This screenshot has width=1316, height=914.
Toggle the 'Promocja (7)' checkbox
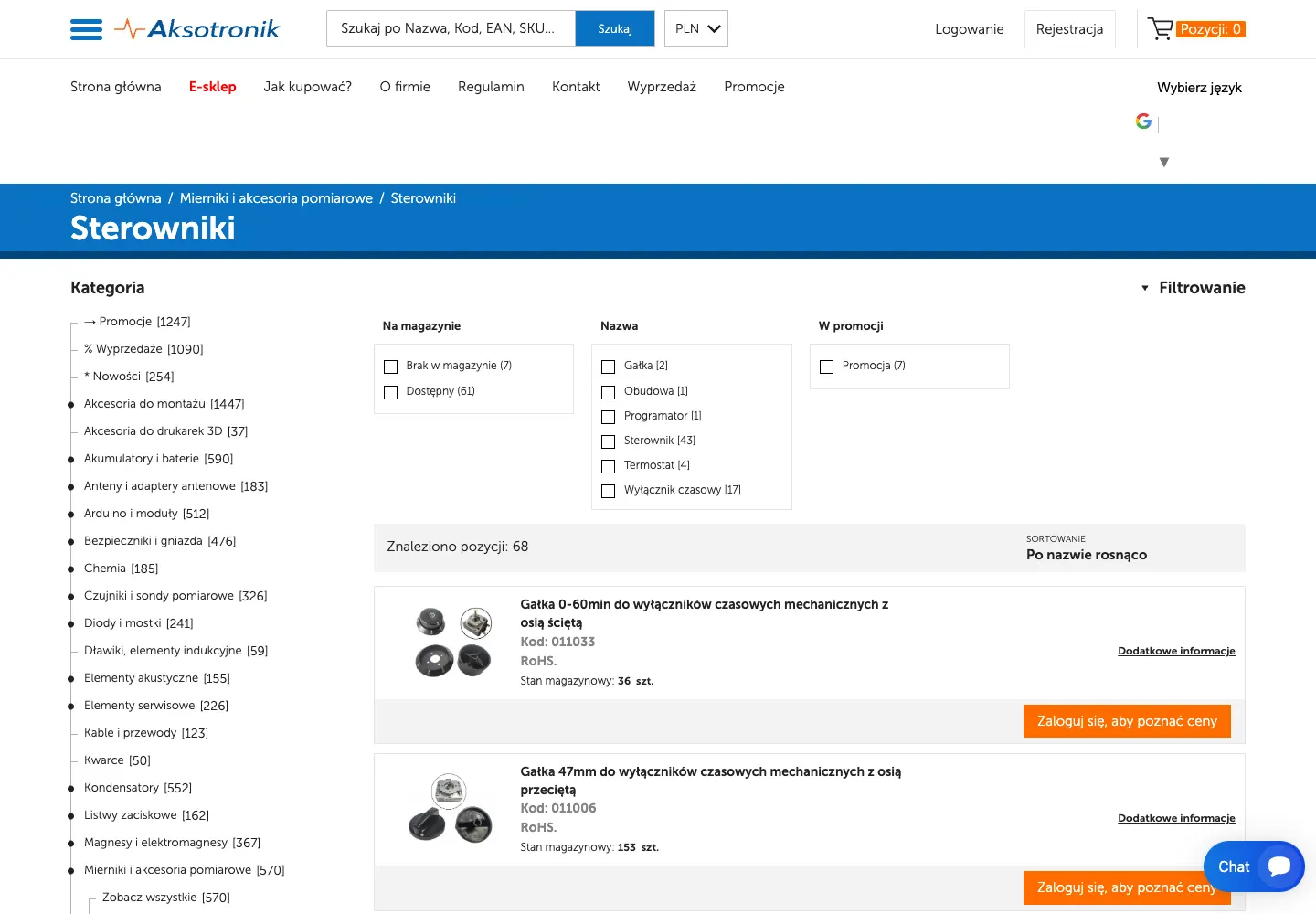point(827,367)
